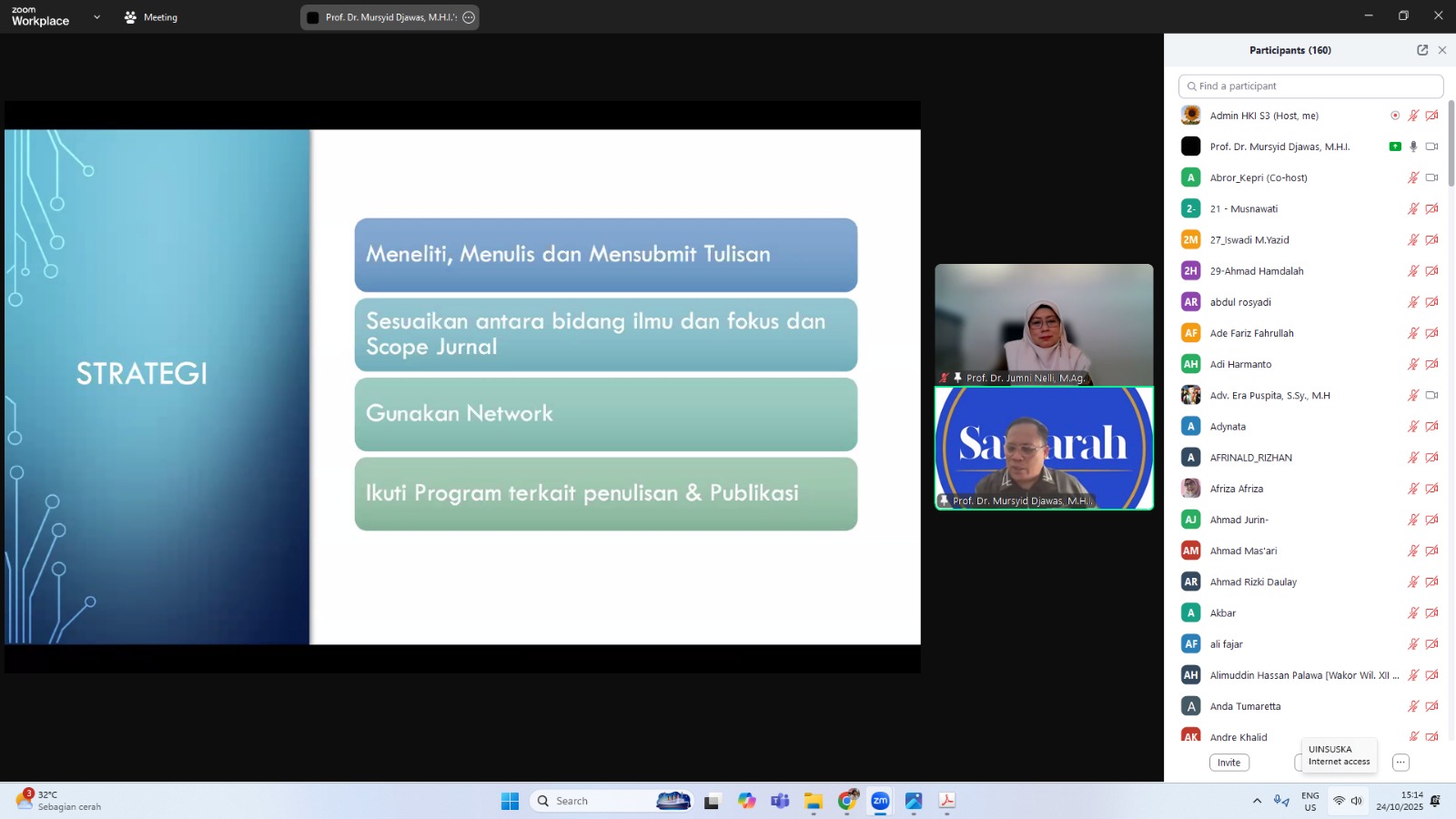Expand hidden system tray icons chevron
The width and height of the screenshot is (1456, 819).
coord(1257,801)
